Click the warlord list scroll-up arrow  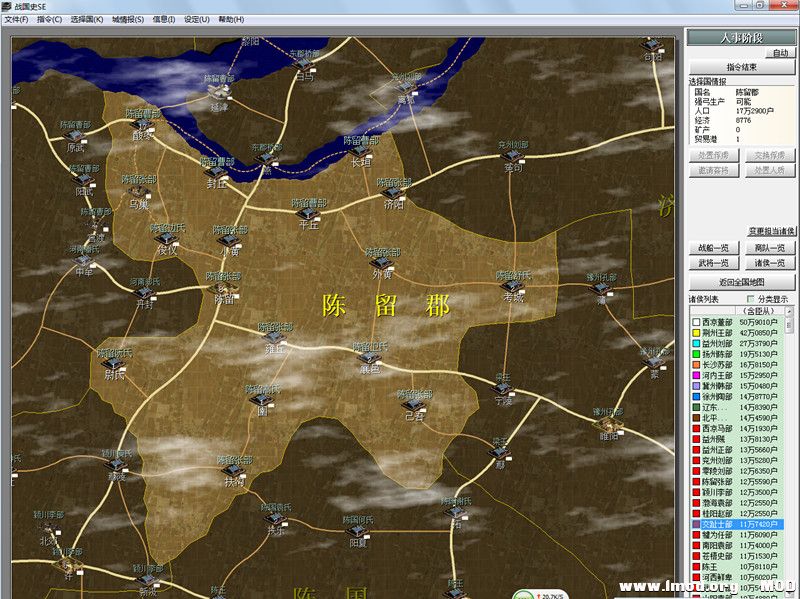(x=791, y=311)
